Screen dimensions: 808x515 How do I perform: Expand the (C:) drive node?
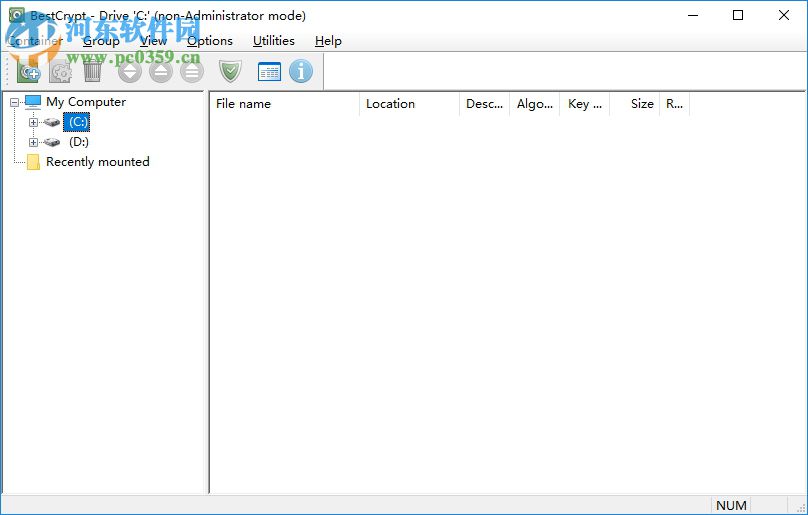coord(33,122)
